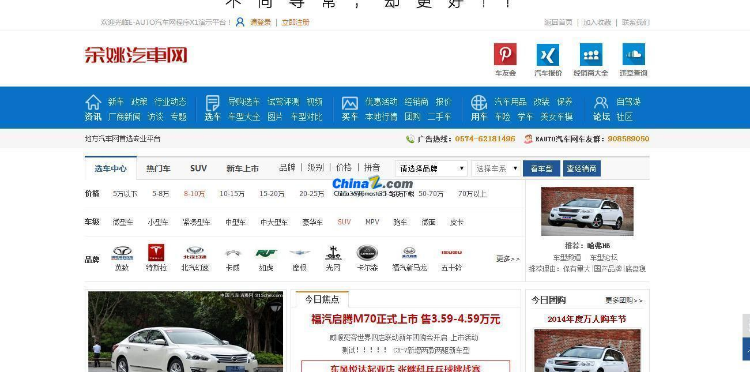Select the Tesla brand logo
750x372 pixels.
point(156,252)
